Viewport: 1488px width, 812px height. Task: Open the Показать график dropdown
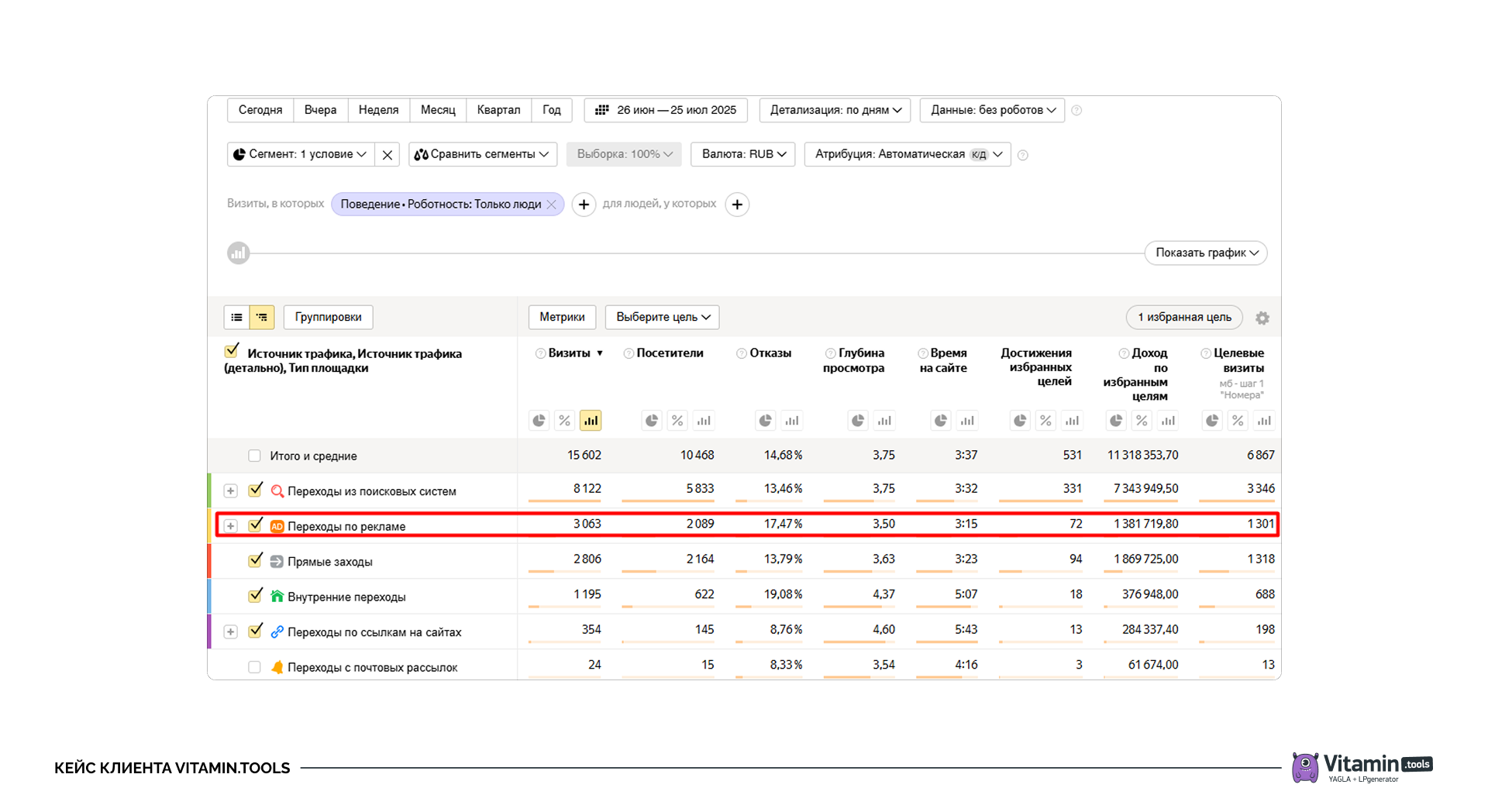click(1205, 253)
